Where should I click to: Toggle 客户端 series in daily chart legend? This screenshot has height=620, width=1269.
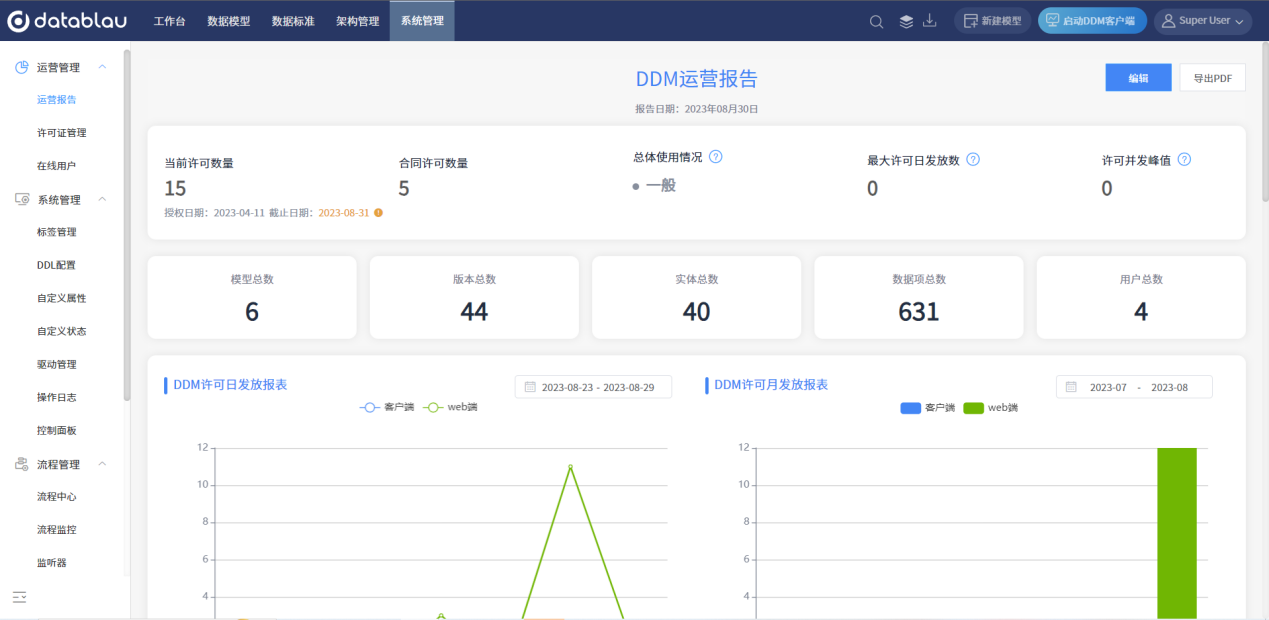pos(387,407)
